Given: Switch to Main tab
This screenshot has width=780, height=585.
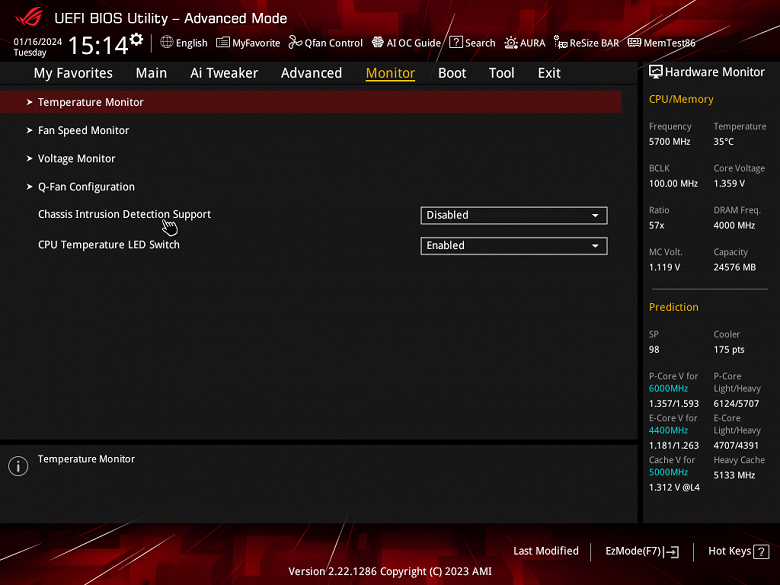Looking at the screenshot, I should coord(151,73).
